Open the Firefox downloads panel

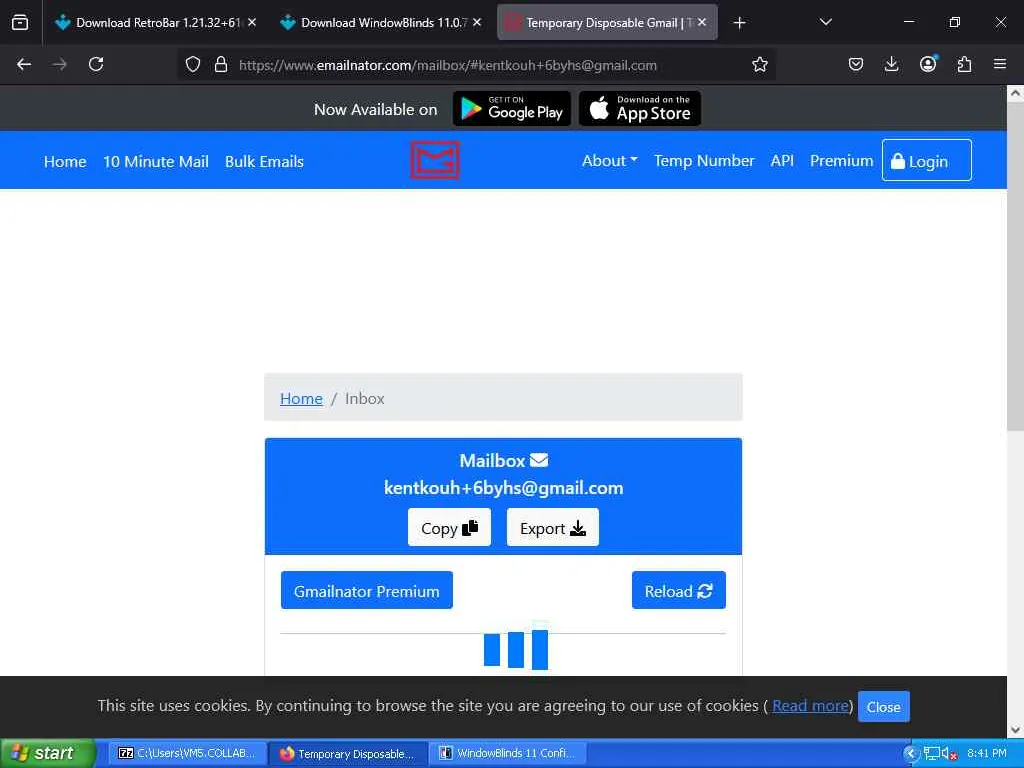click(891, 64)
